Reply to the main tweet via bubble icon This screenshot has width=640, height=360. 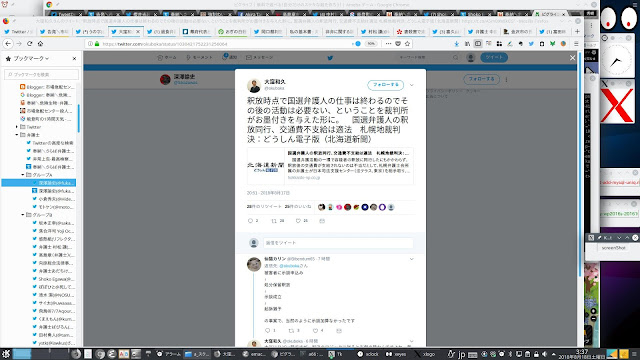tap(250, 221)
